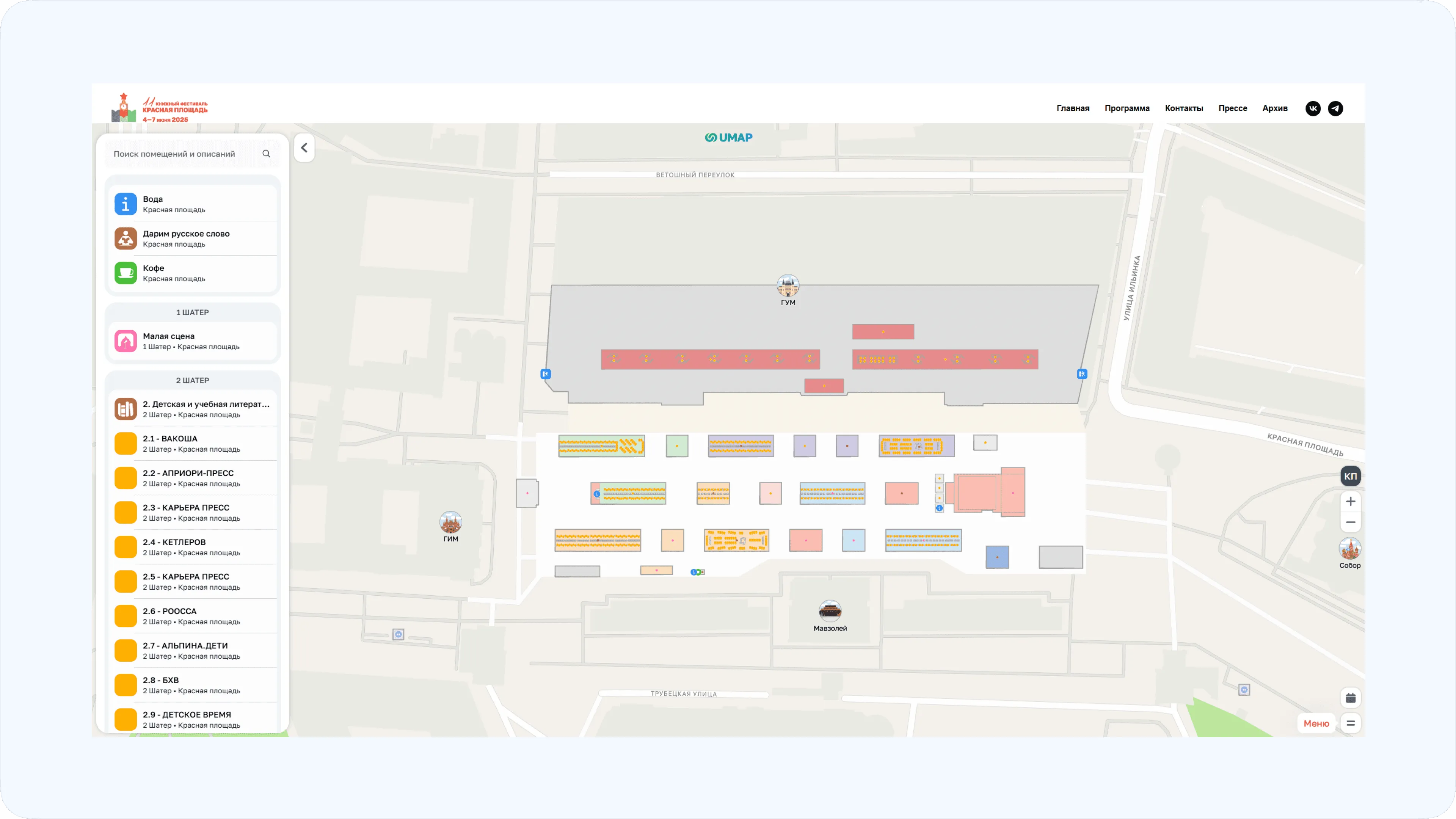Viewport: 1456px width, 819px height.
Task: Open the Telegram social link icon
Action: click(1335, 108)
